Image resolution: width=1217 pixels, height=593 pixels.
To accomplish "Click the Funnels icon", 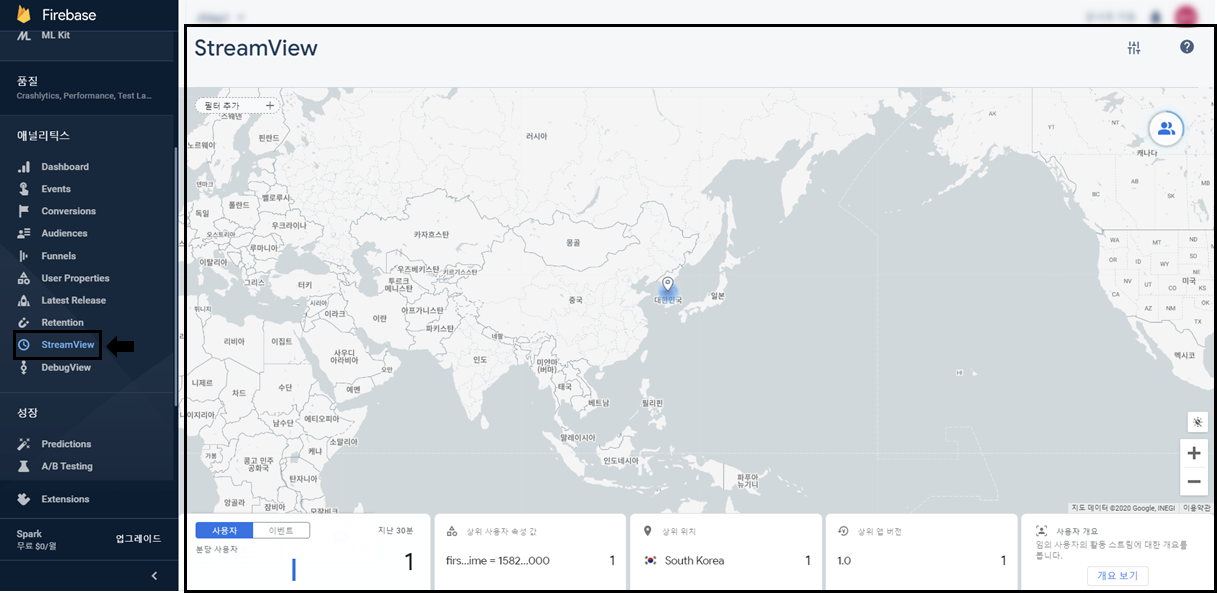I will coord(24,256).
